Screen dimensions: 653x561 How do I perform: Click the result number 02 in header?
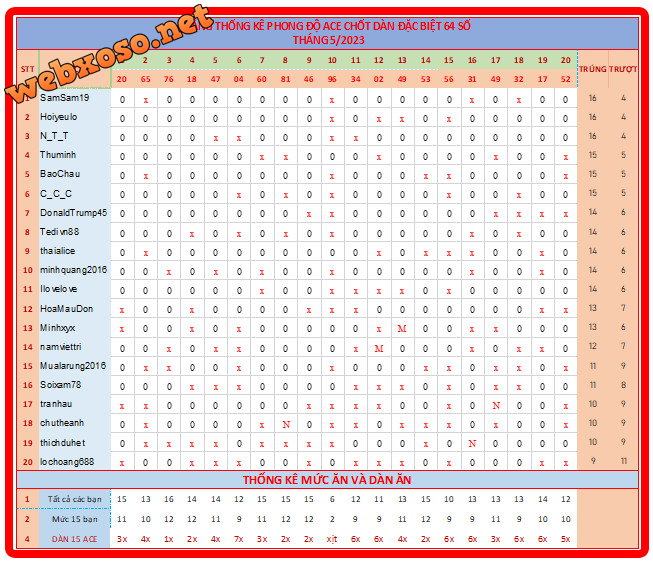[379, 79]
